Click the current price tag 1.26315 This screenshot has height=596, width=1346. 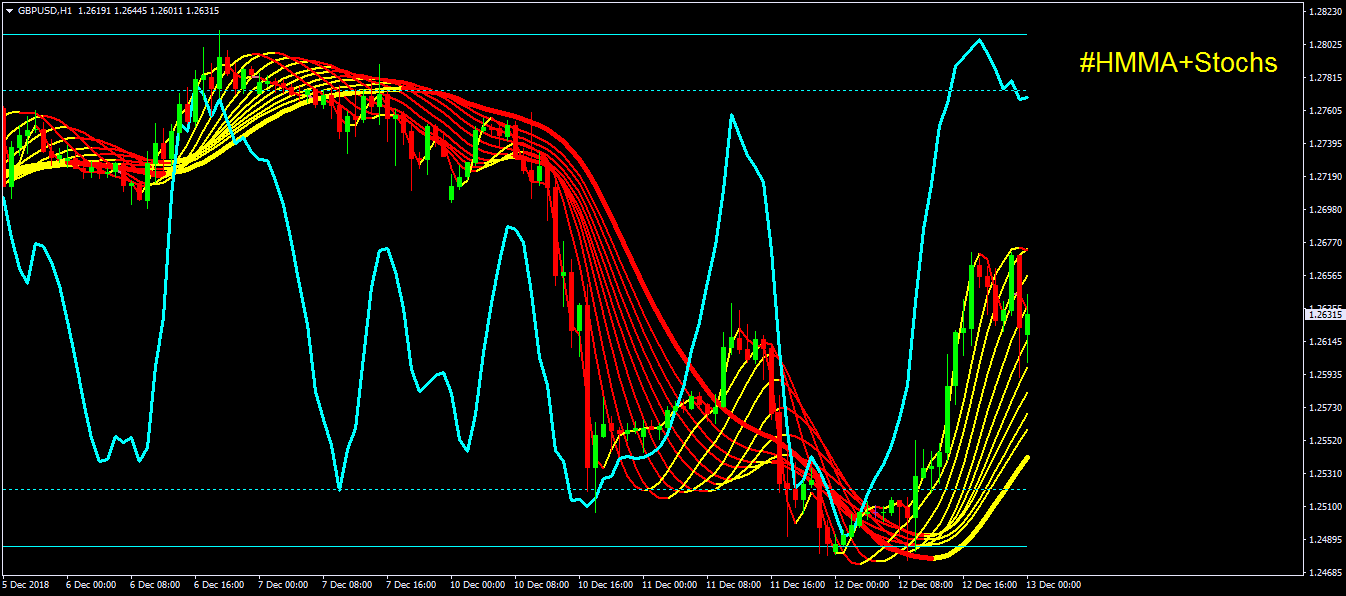1326,314
